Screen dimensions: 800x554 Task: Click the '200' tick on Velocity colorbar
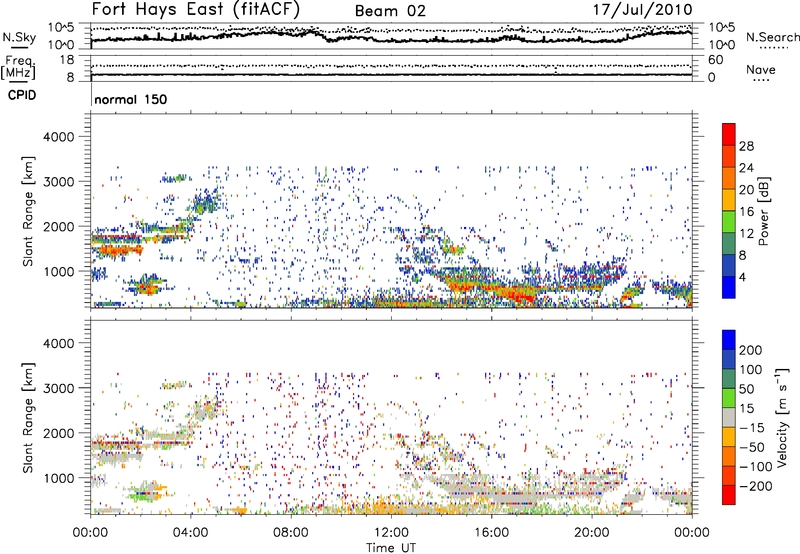click(751, 350)
